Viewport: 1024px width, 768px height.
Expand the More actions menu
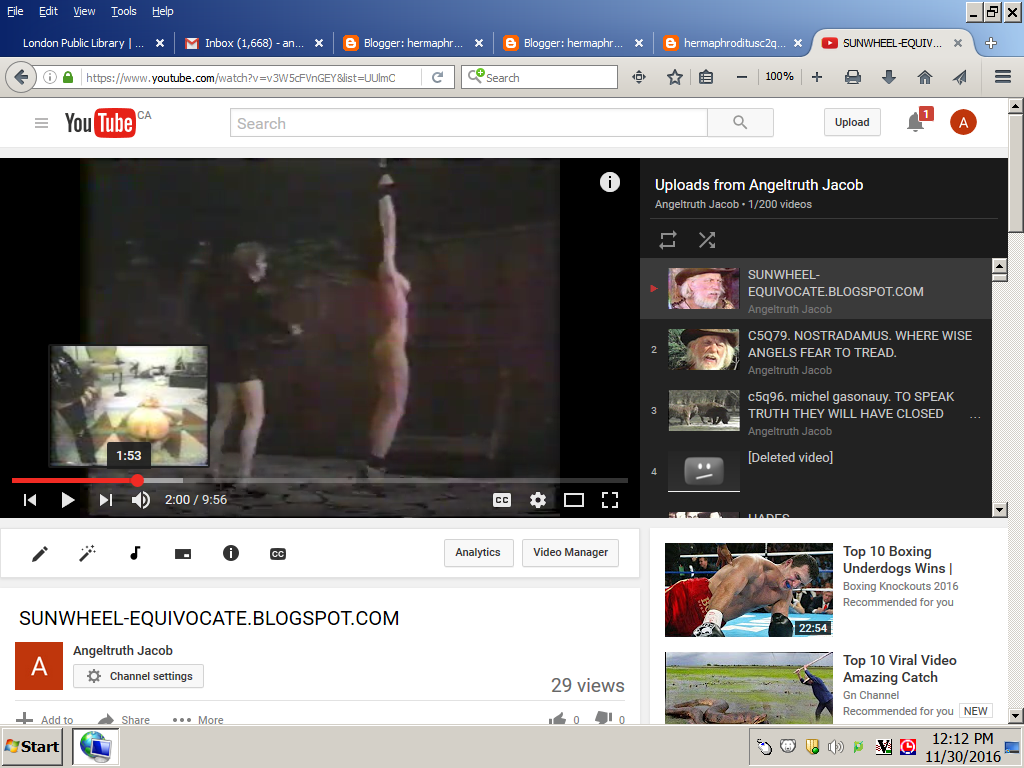click(x=198, y=719)
